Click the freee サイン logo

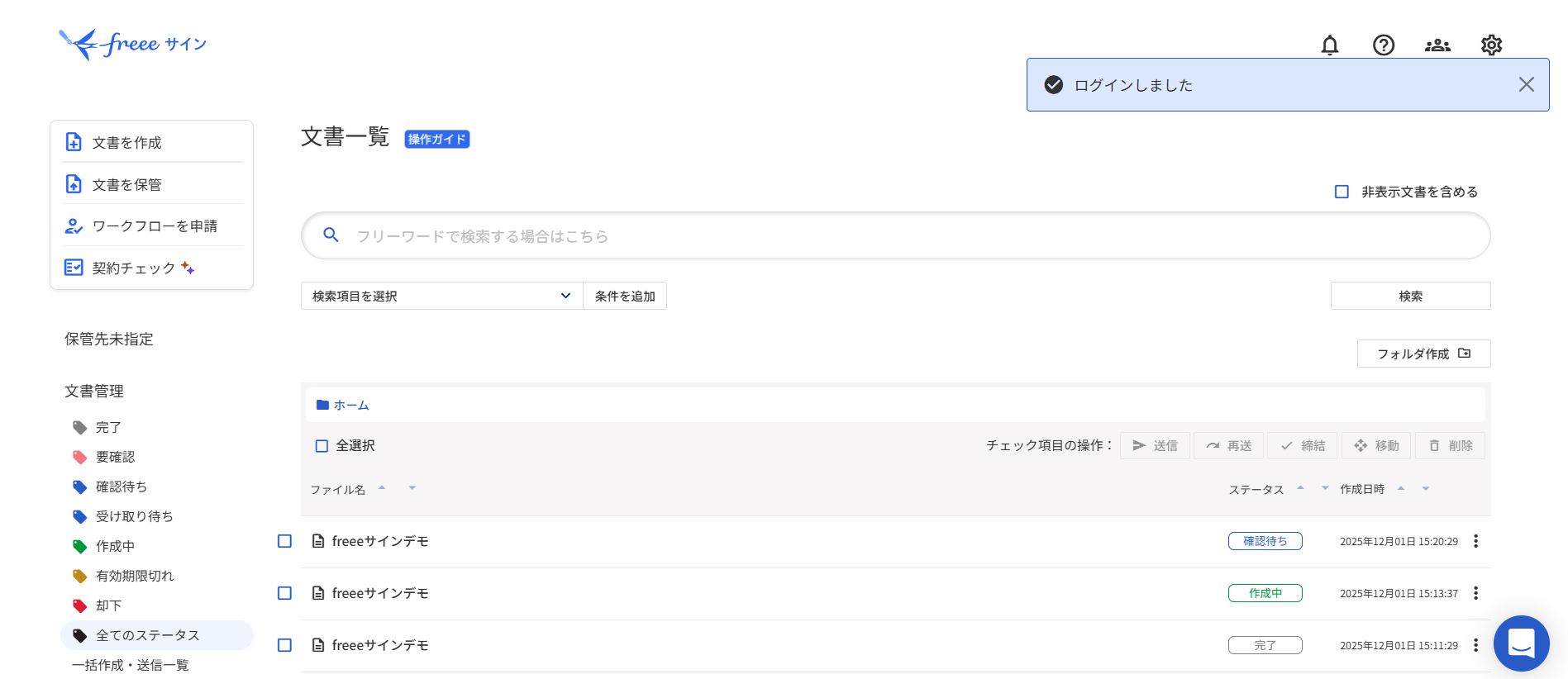point(133,44)
